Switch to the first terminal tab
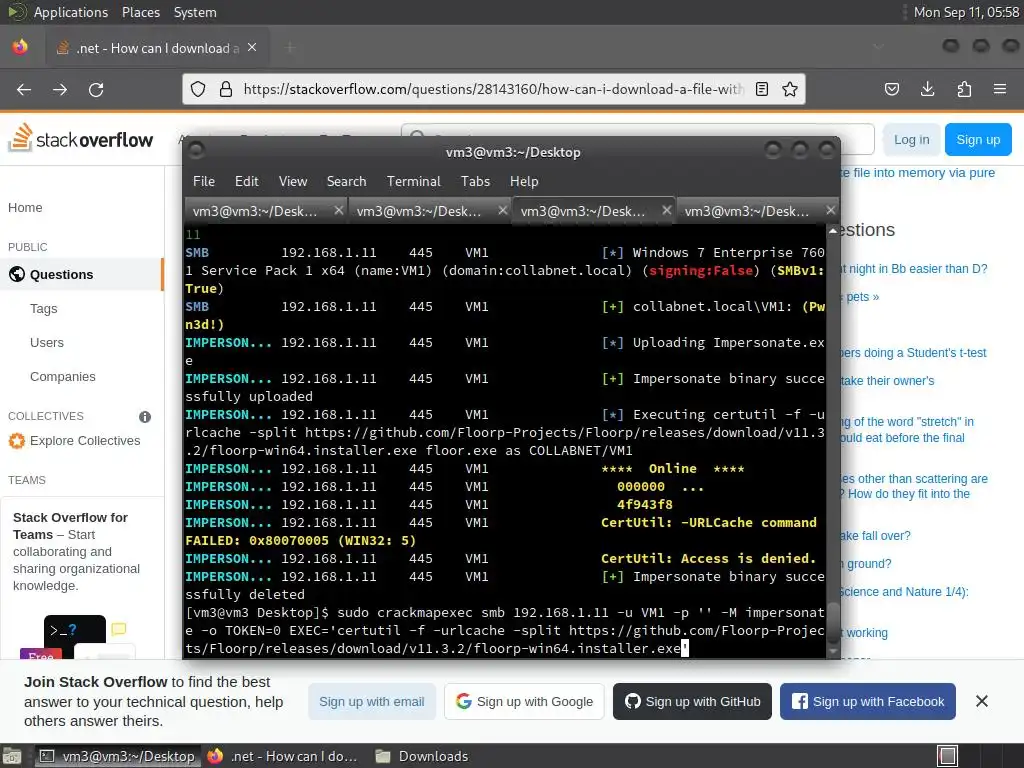The image size is (1024, 768). [266, 211]
